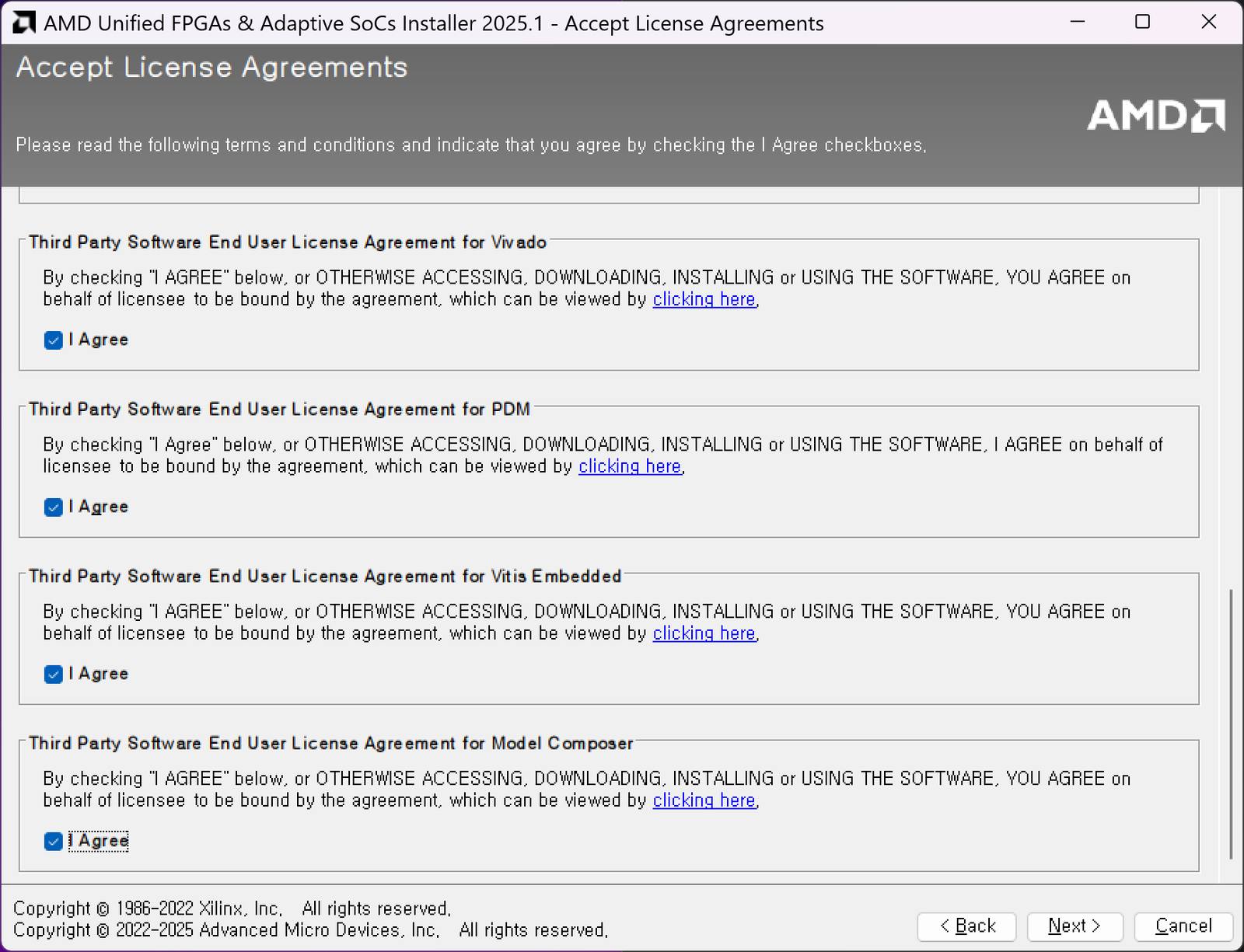The height and width of the screenshot is (952, 1244).
Task: Toggle I Agree checkbox for Vitis Embedded
Action: 54,675
